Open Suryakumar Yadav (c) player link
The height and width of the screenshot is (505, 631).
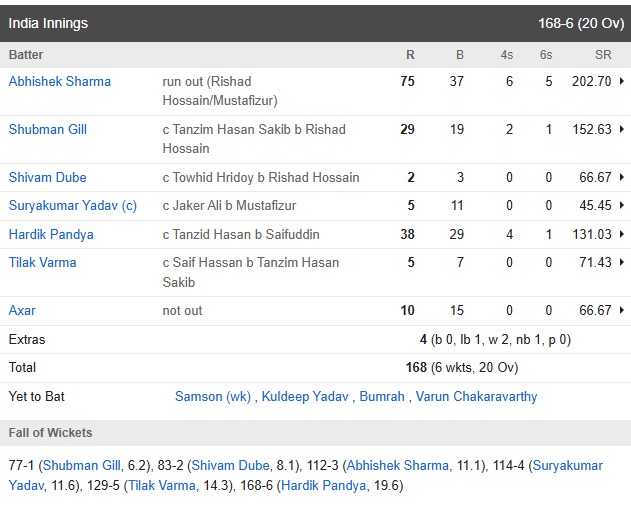73,206
